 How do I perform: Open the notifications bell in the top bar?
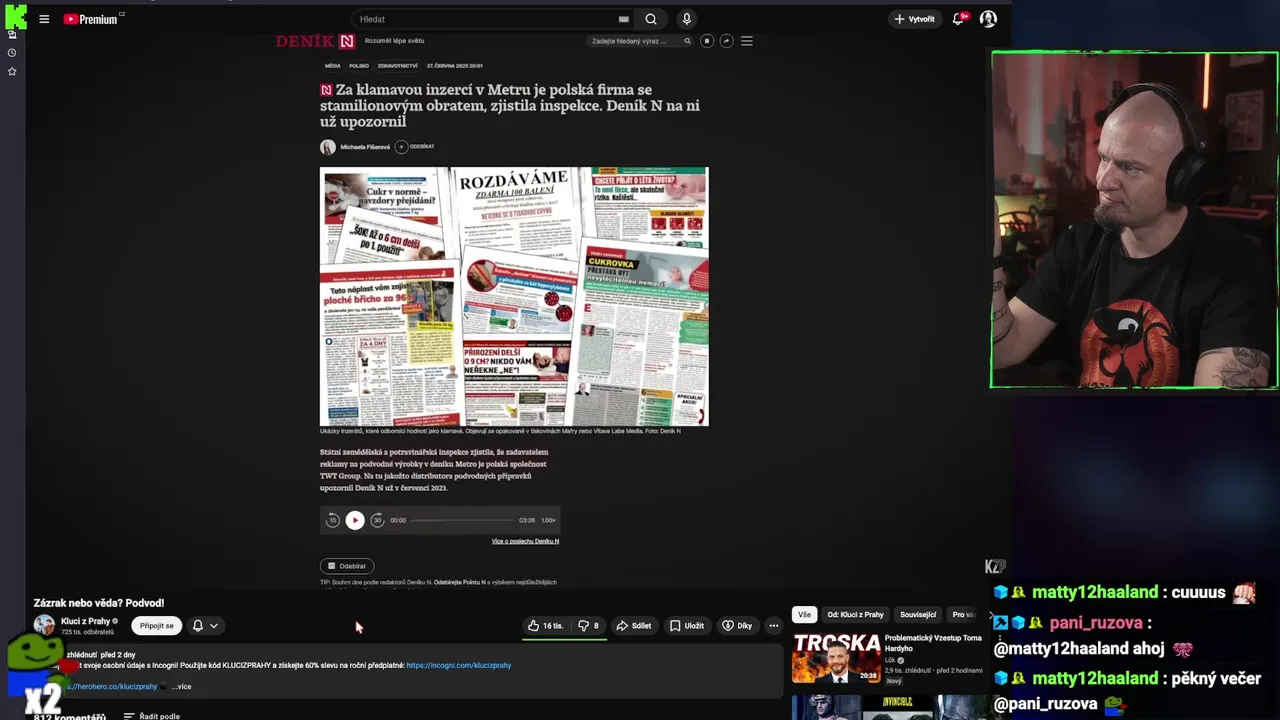[x=958, y=19]
